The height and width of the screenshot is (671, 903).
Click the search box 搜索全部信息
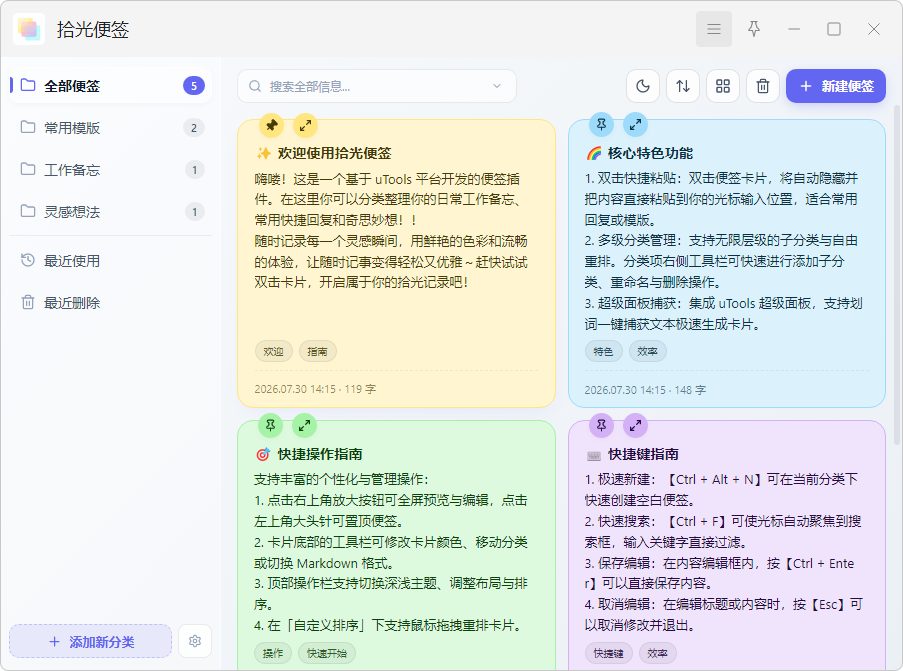click(x=377, y=86)
